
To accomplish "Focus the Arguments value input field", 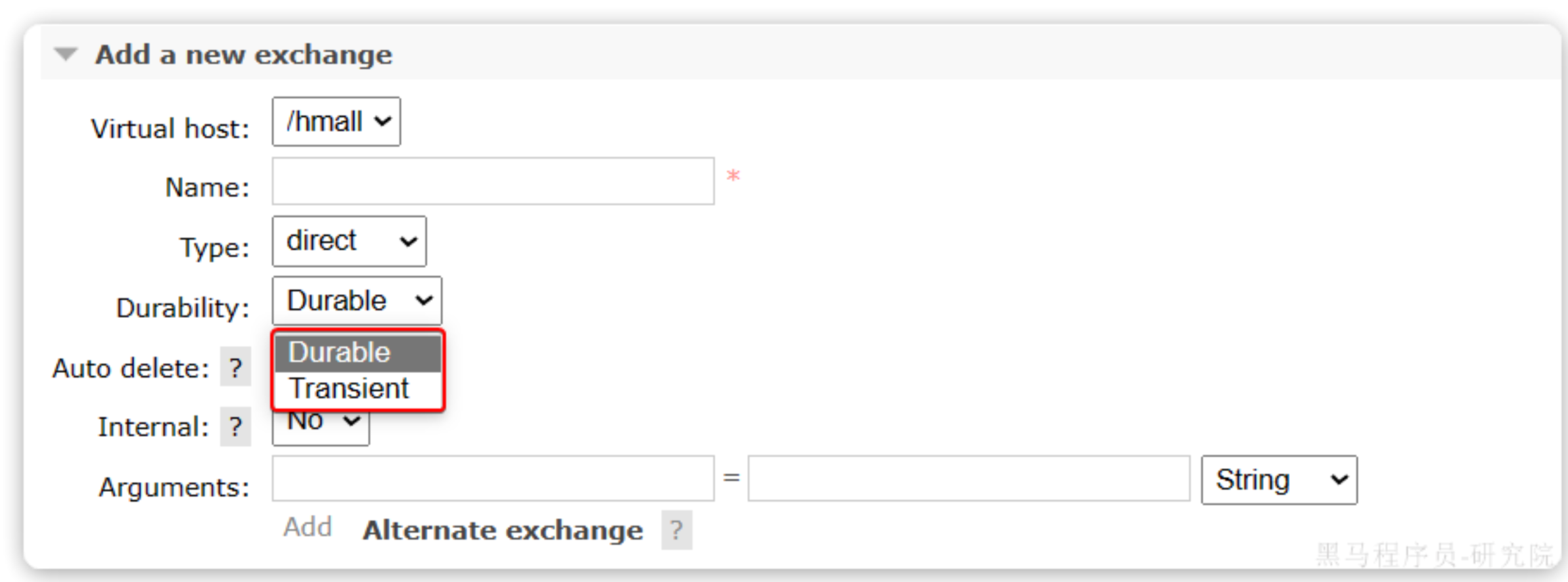I will coord(968,479).
